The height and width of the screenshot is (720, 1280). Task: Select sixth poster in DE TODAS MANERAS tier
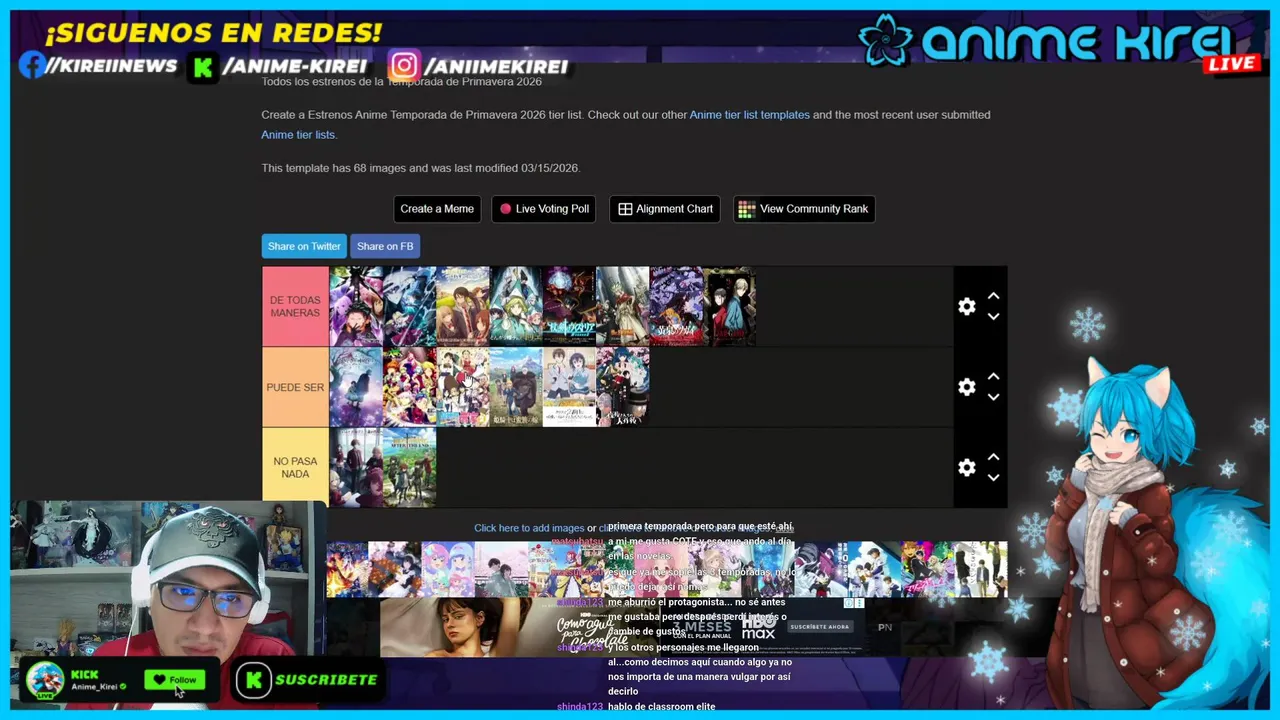(x=623, y=307)
